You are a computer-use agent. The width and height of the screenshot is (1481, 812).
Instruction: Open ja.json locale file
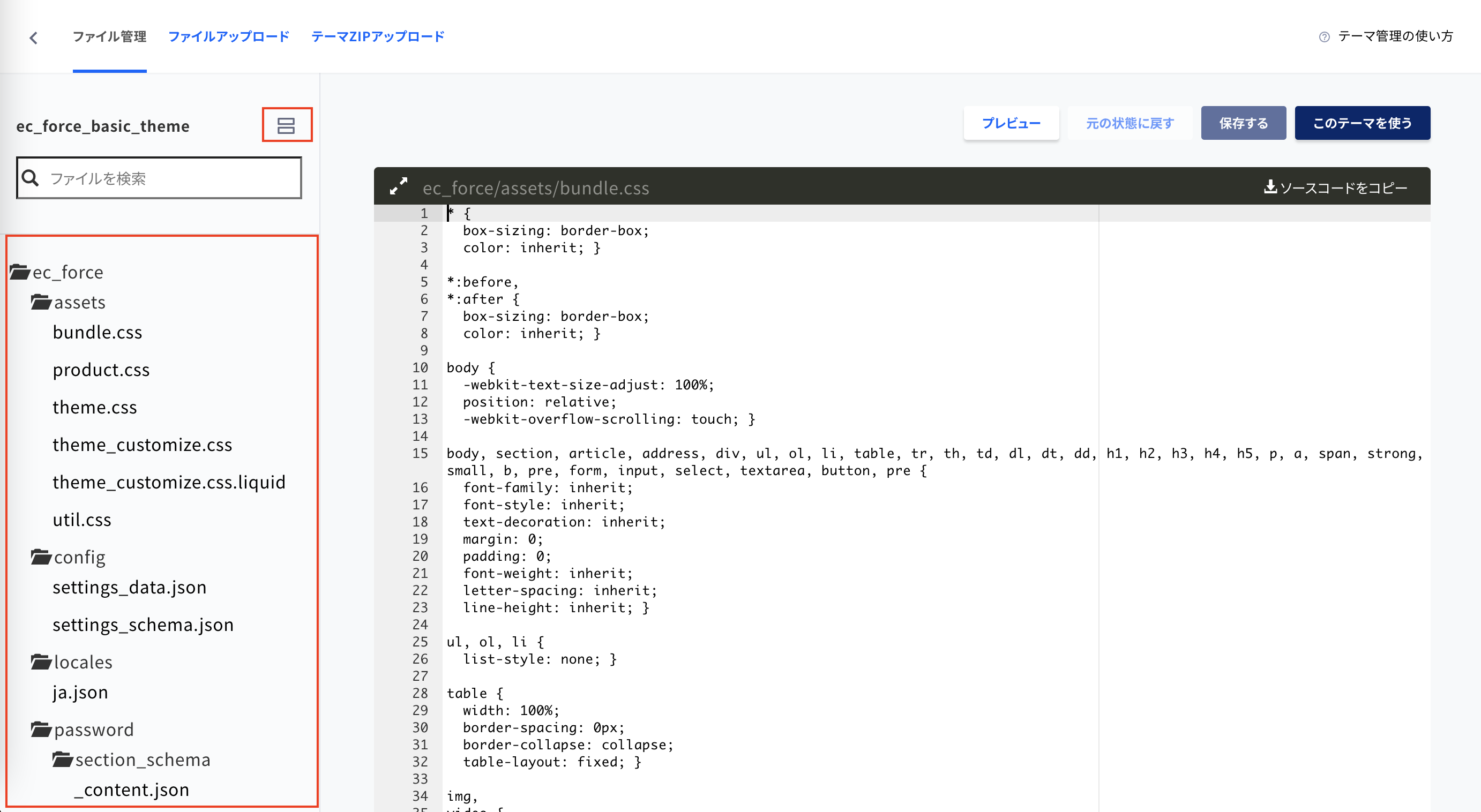[x=80, y=693]
